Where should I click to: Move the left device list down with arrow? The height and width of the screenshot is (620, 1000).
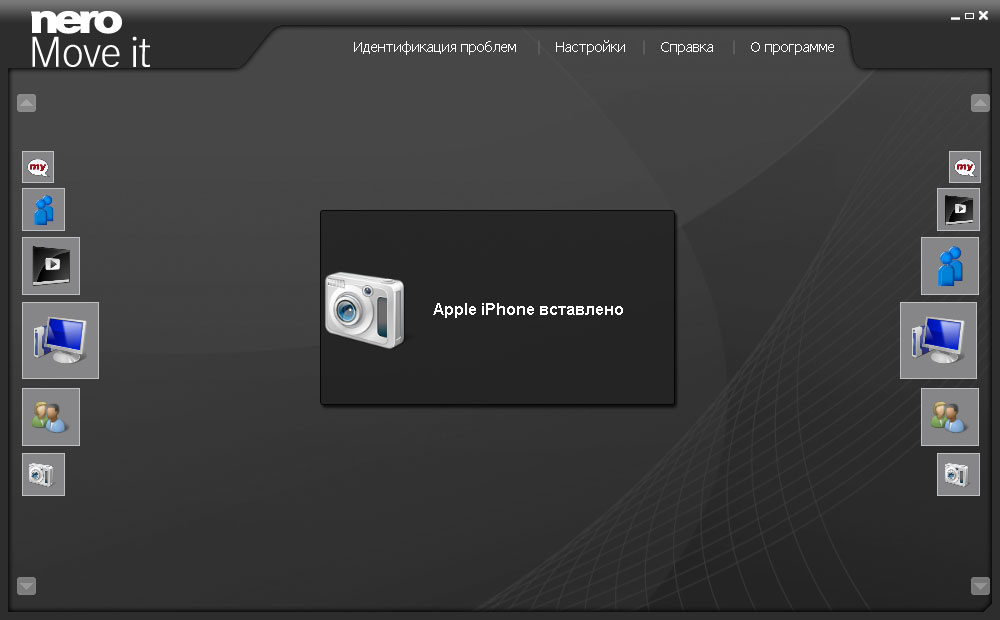26,586
